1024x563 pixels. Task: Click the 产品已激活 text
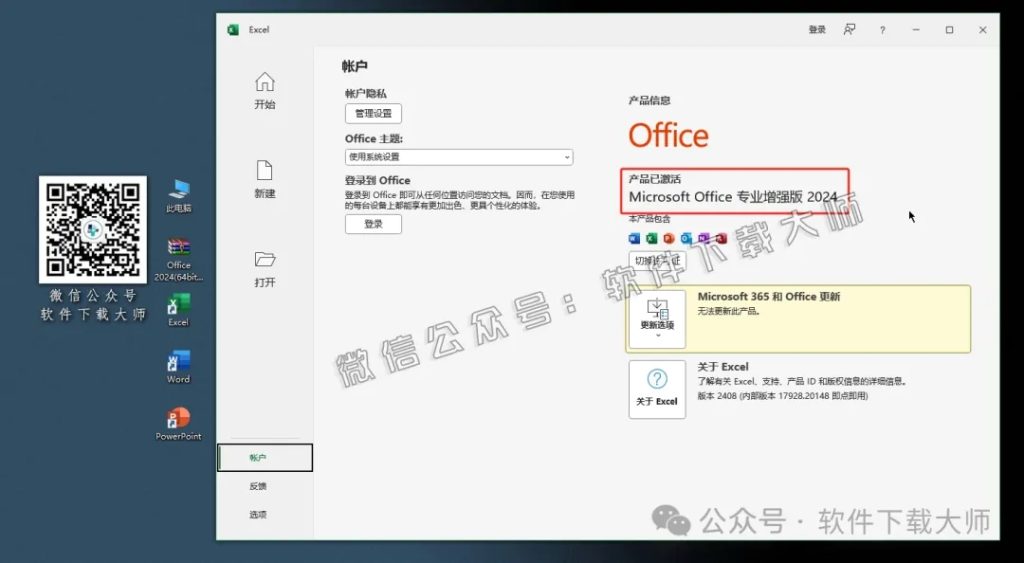(x=654, y=179)
